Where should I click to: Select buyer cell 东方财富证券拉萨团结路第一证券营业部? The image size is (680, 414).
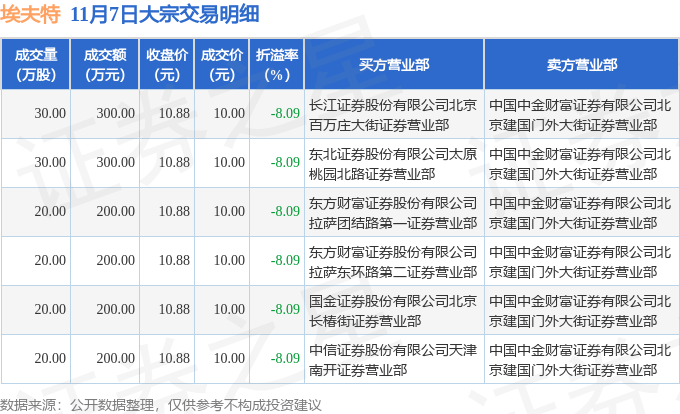coord(393,213)
